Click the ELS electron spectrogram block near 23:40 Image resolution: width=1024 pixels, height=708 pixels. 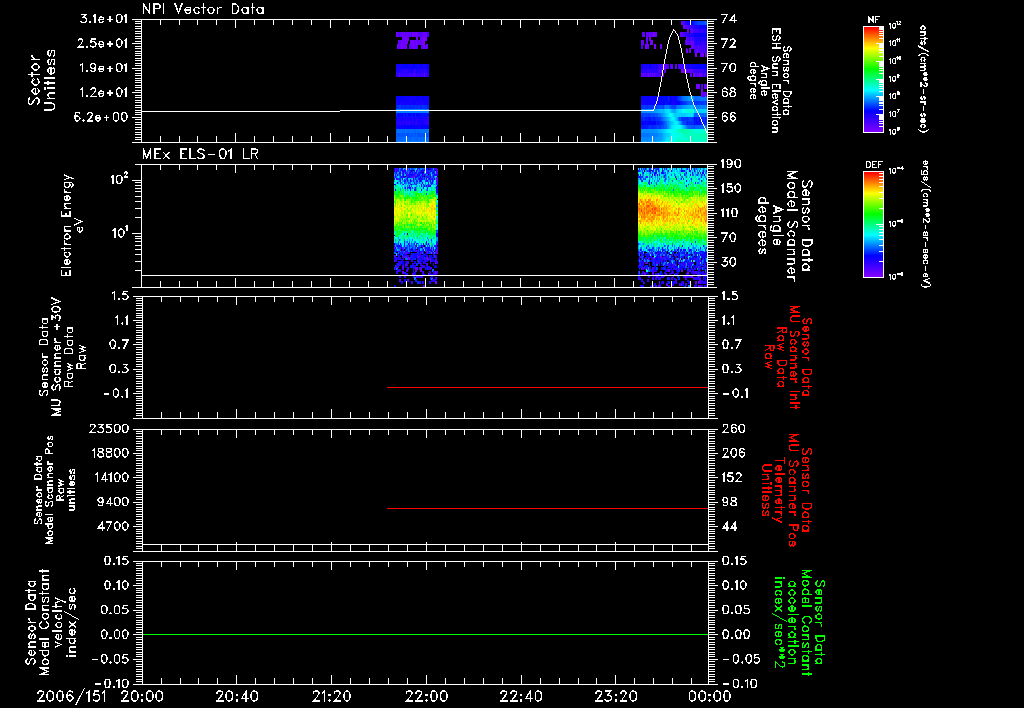tap(673, 227)
